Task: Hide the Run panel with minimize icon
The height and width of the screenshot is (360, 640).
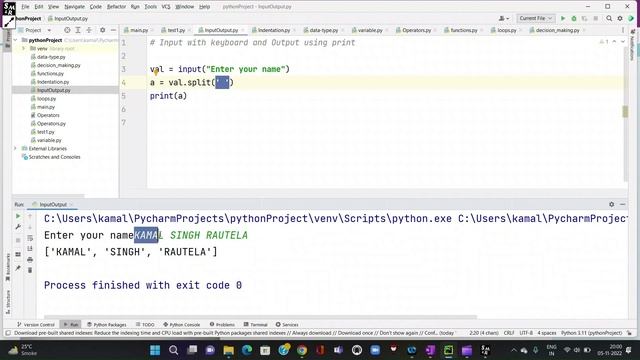Action: (x=622, y=204)
